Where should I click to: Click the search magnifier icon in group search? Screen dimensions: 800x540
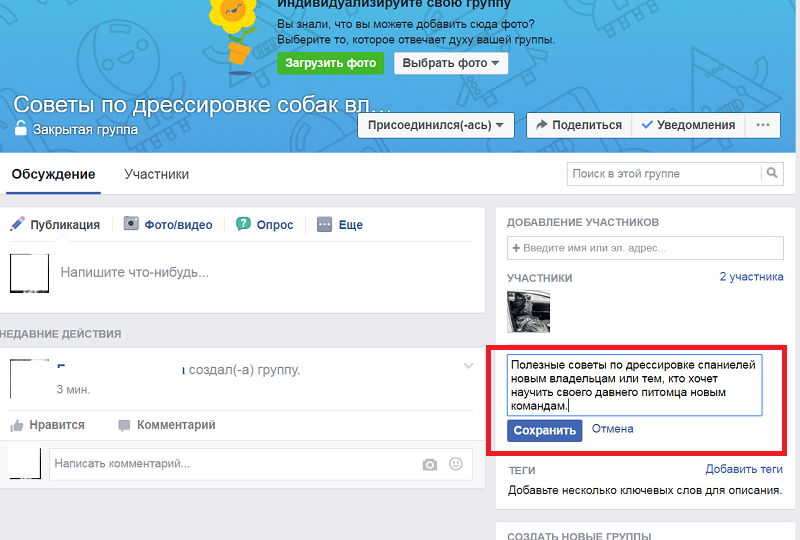point(772,173)
